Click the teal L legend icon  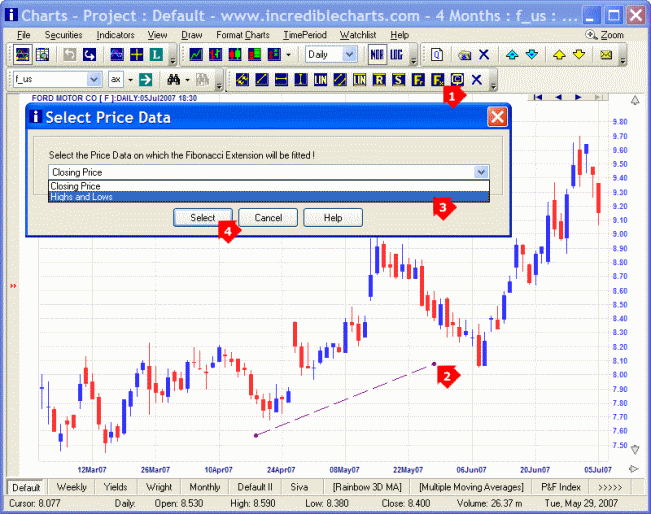click(156, 54)
